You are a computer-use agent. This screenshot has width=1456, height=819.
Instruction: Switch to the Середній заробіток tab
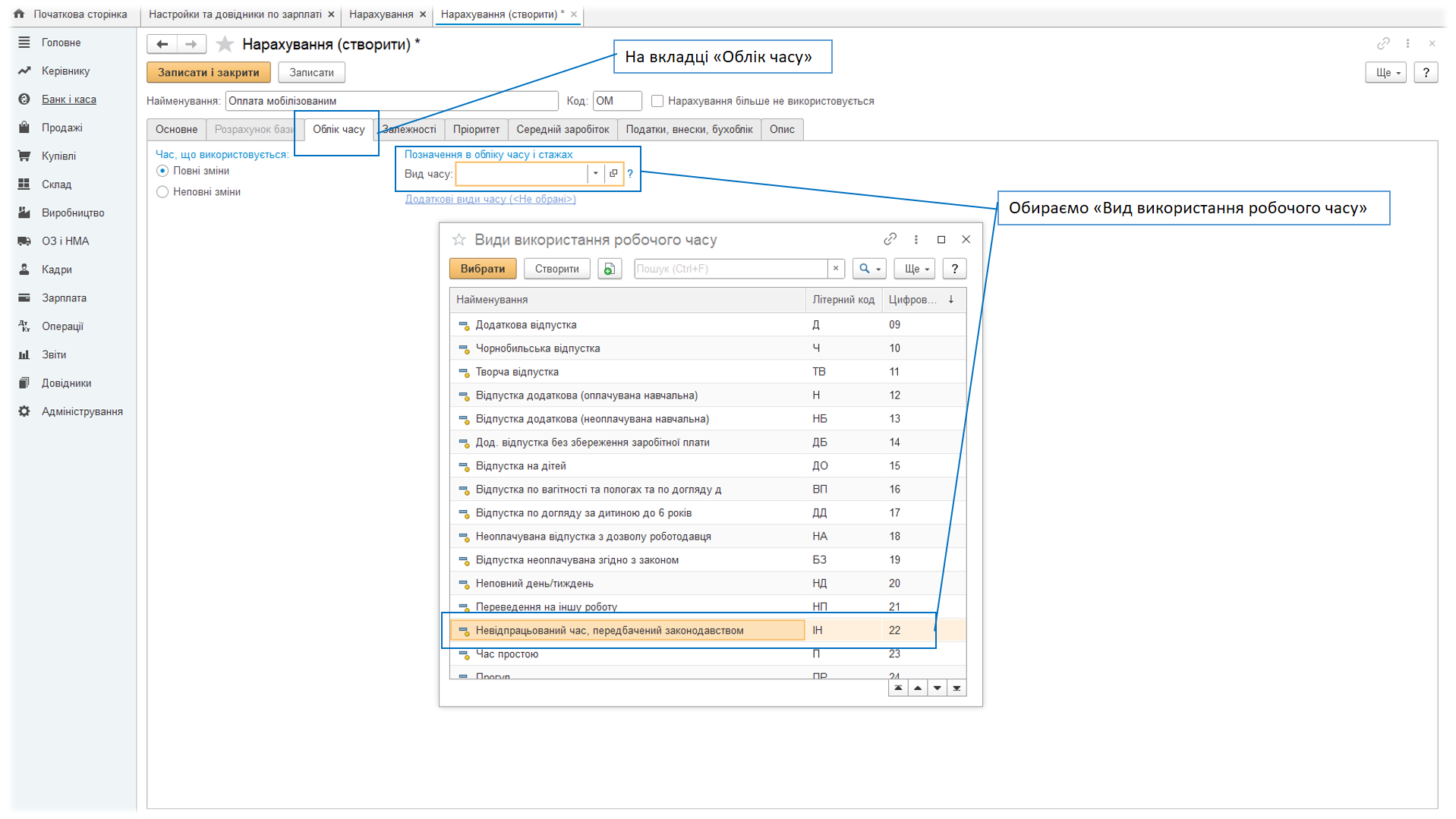click(563, 130)
